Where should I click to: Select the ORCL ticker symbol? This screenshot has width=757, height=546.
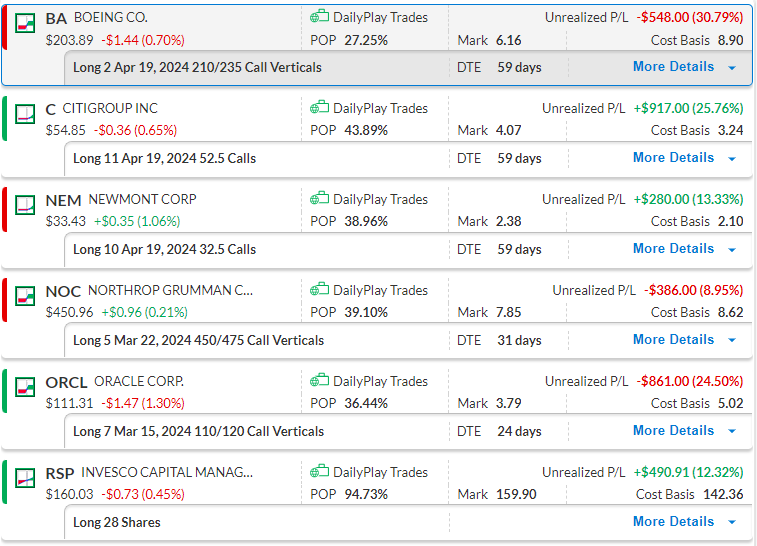tap(66, 382)
